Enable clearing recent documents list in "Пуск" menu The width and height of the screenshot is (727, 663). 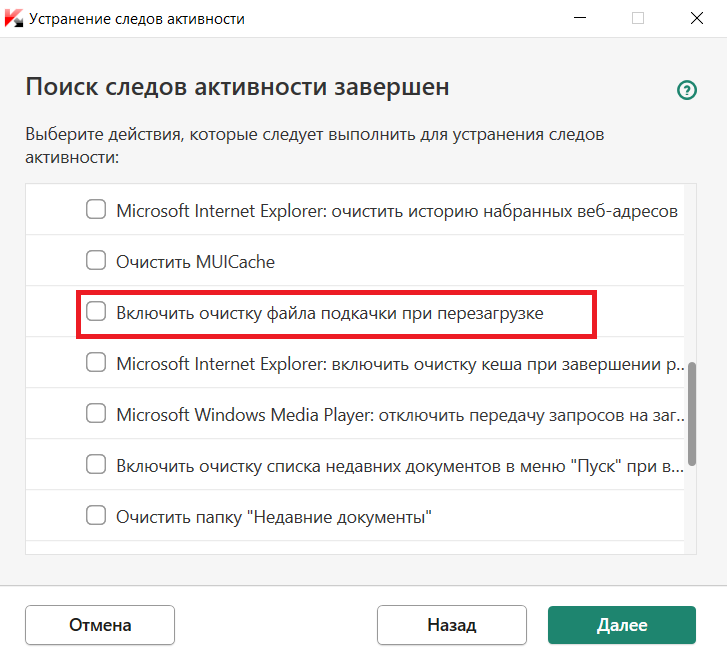pos(96,465)
